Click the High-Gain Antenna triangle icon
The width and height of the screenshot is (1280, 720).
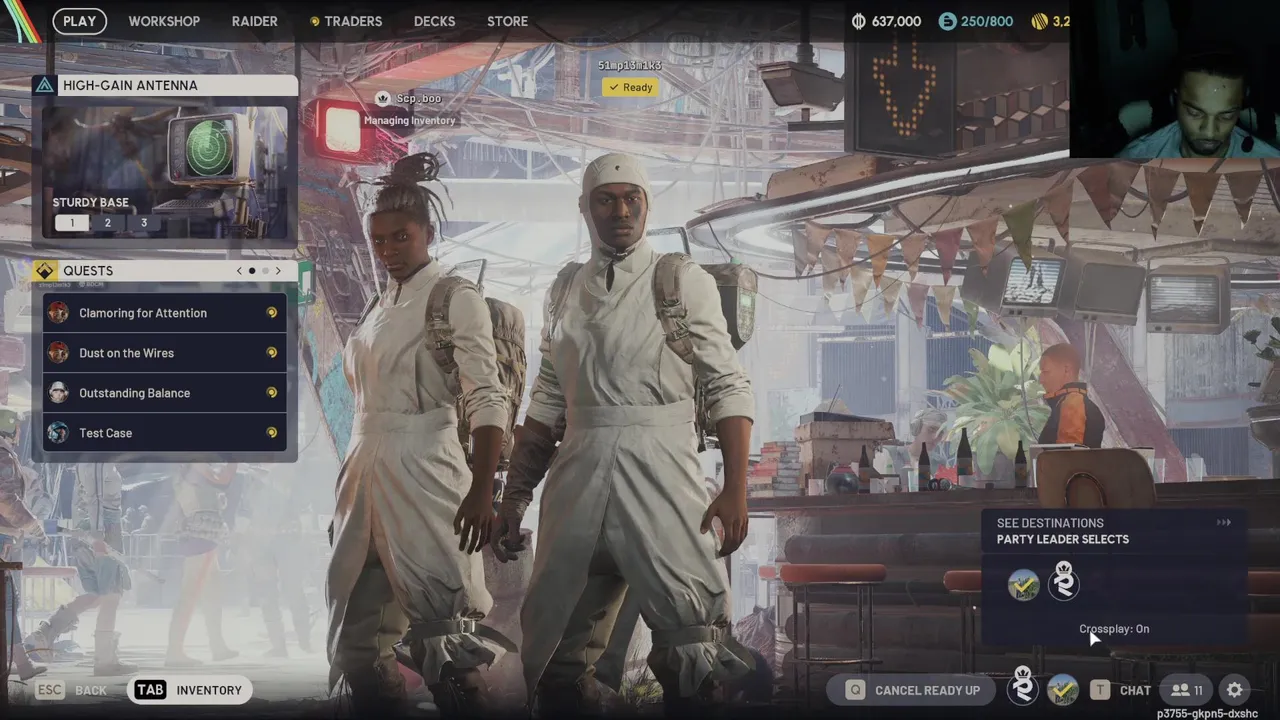45,86
